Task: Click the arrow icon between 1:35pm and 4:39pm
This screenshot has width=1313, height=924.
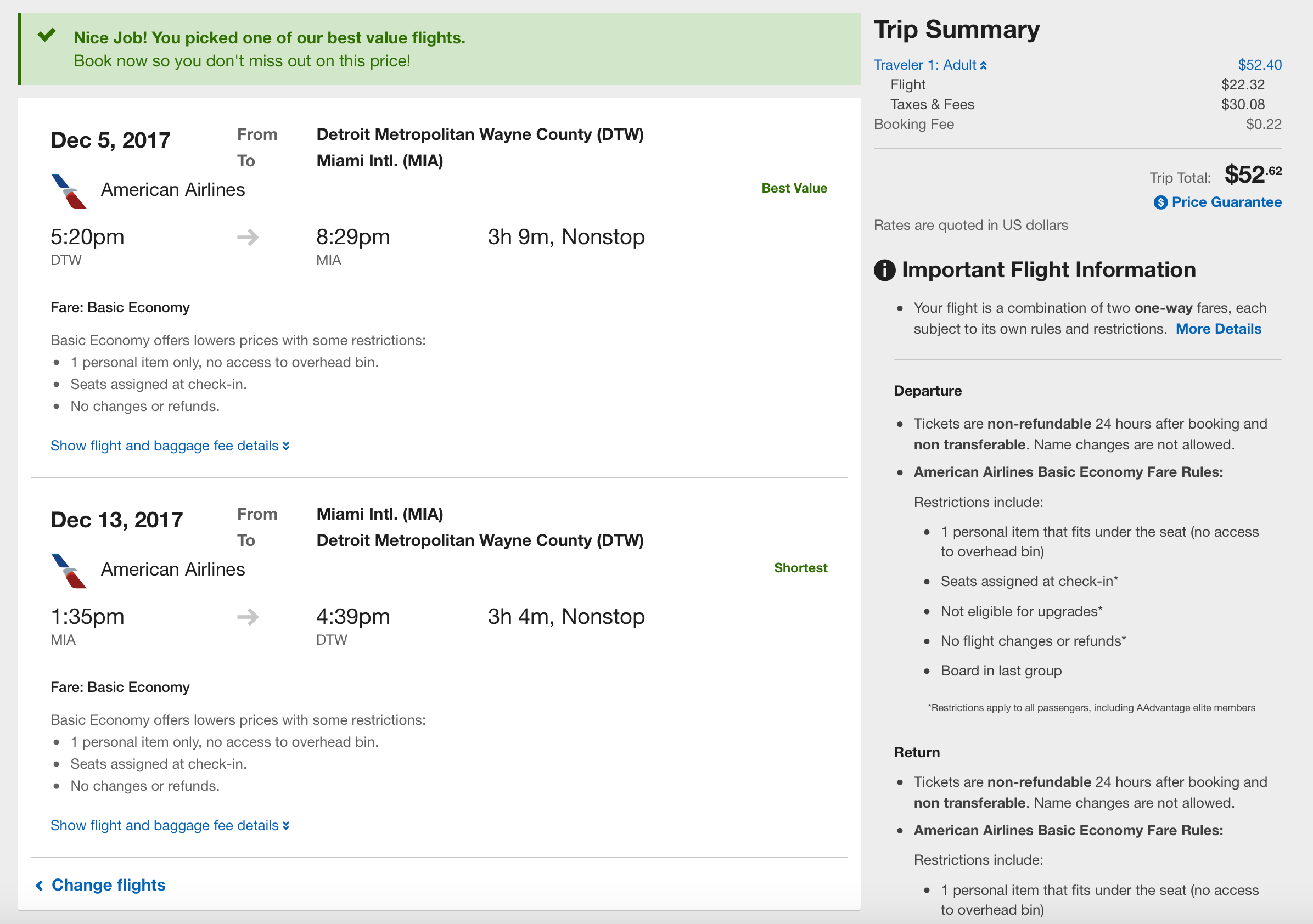Action: pos(248,617)
